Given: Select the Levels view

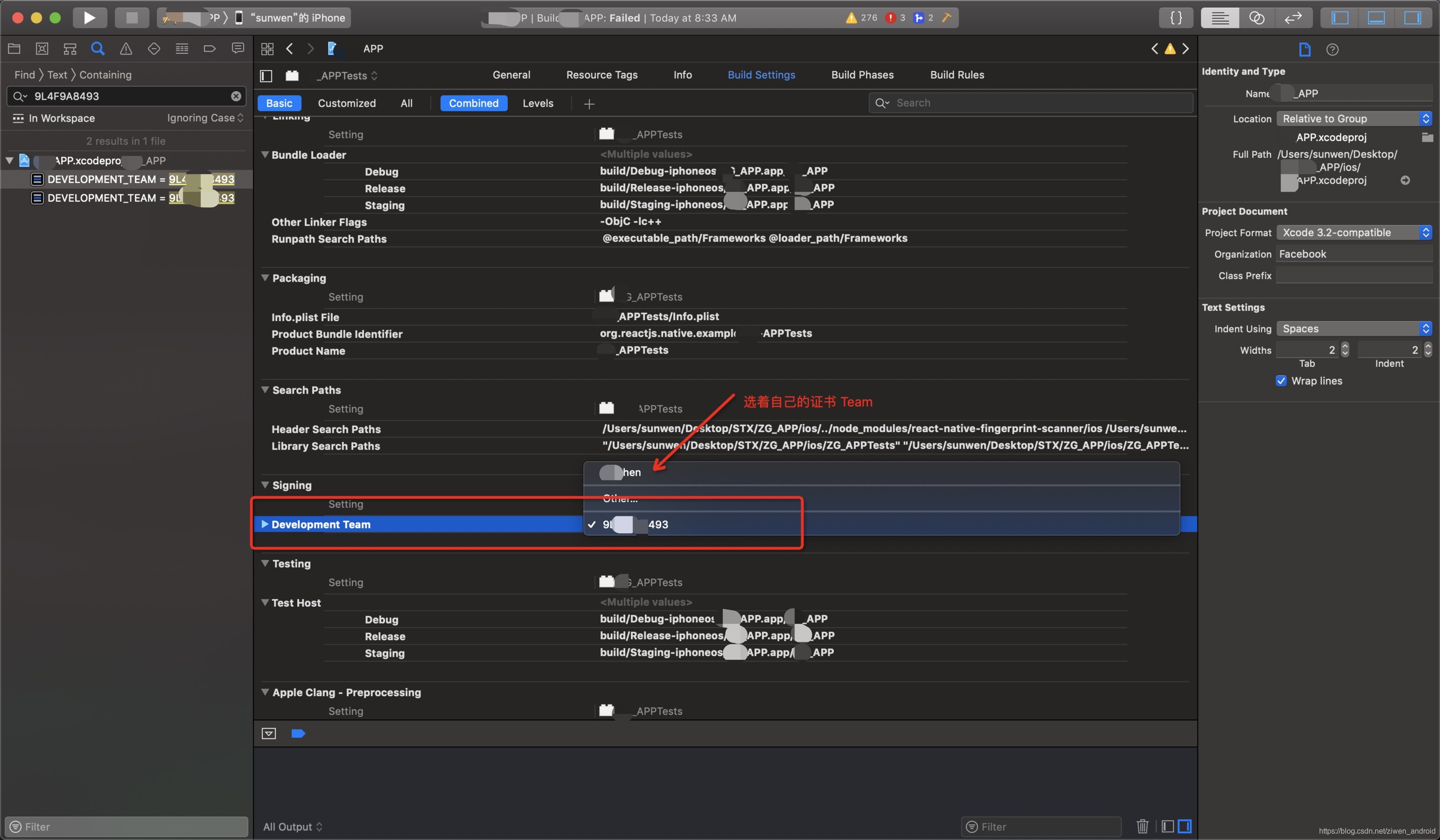Looking at the screenshot, I should 538,103.
